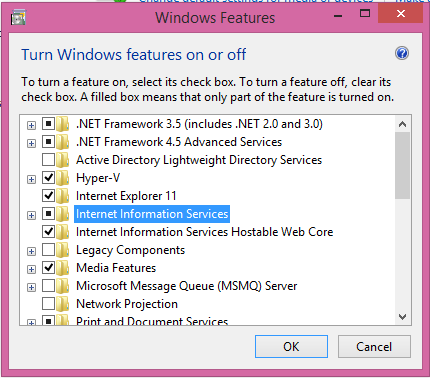Uncheck the Hyper-V checkbox

48,178
